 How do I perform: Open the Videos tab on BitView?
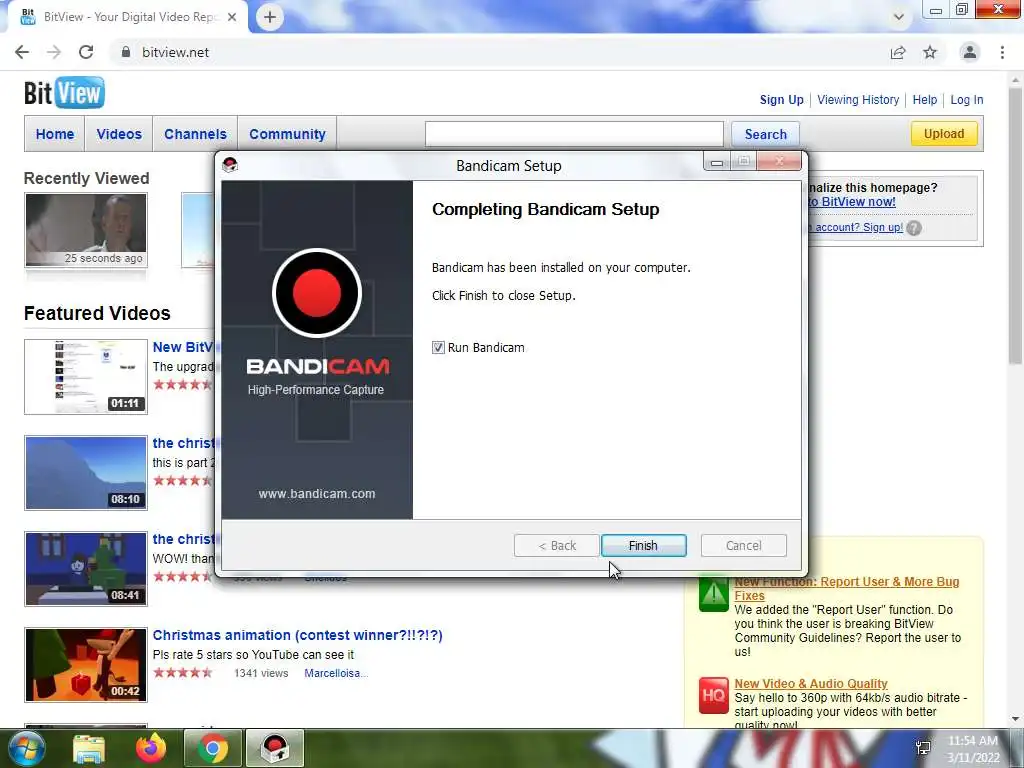point(119,134)
